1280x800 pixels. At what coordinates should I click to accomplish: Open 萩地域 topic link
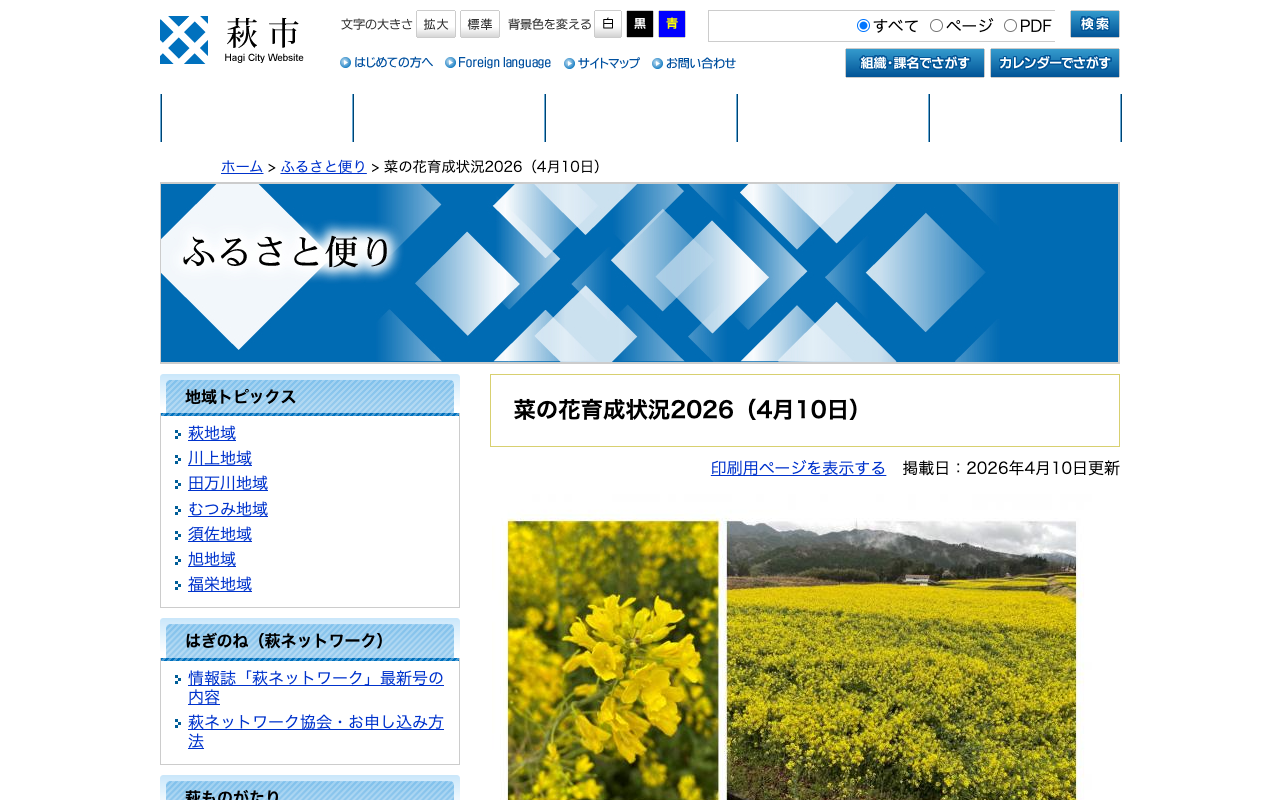coord(212,434)
